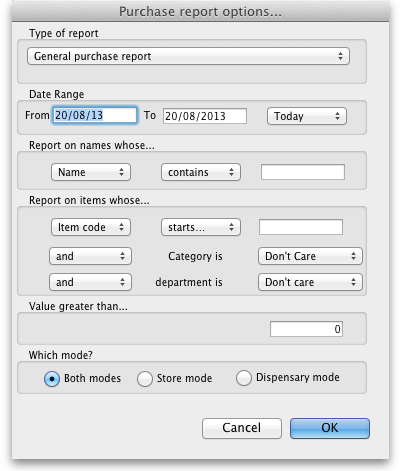Open the starts... condition dropdown
This screenshot has width=401, height=471.
[x=201, y=227]
